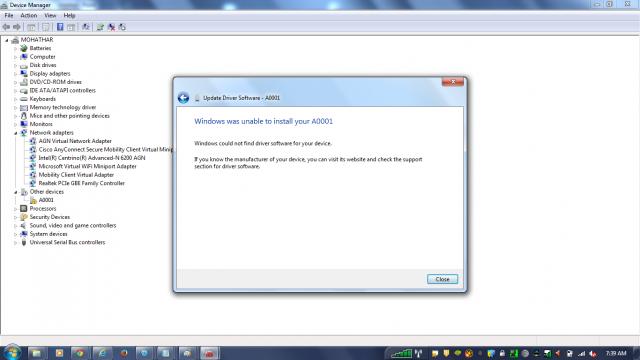Screen dimensions: 640x360
Task: Click the green signal bars tray icon
Action: click(x=402, y=353)
